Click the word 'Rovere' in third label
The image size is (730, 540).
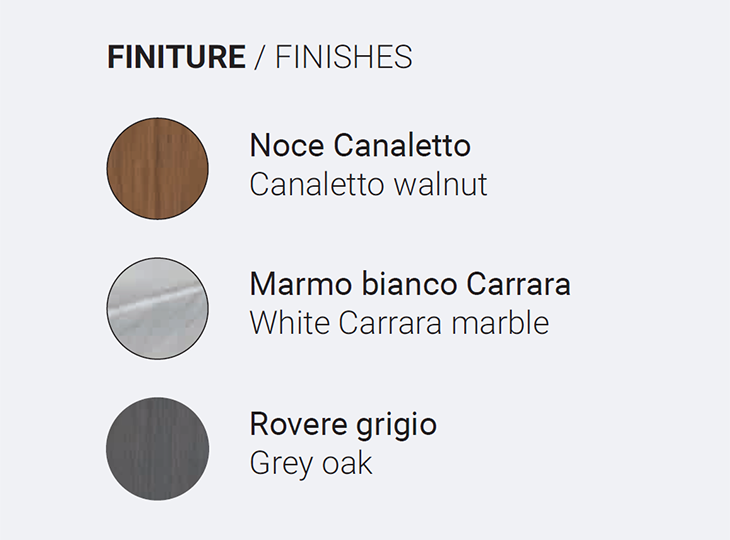coord(298,424)
